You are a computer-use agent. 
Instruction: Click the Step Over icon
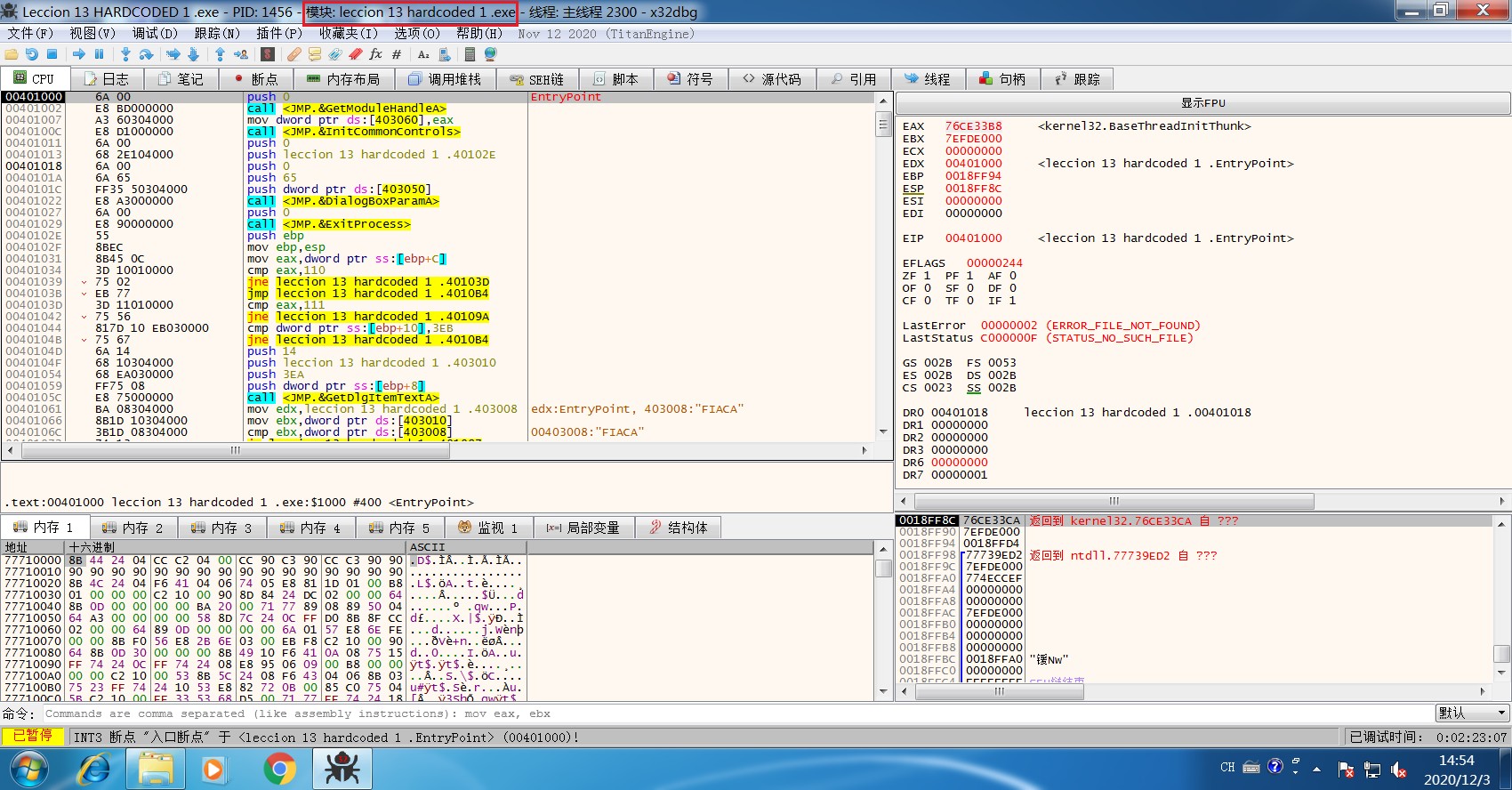point(146,54)
